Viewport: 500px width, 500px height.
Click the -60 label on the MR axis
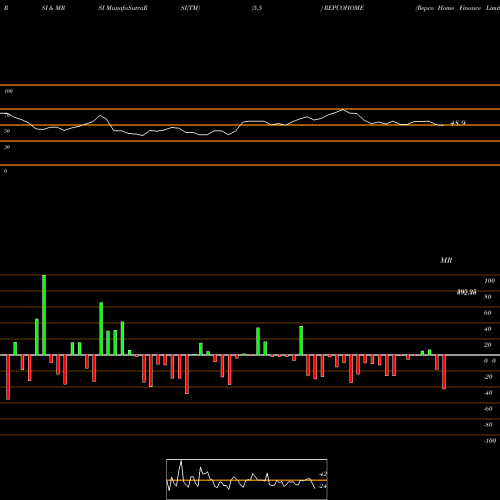point(488,409)
